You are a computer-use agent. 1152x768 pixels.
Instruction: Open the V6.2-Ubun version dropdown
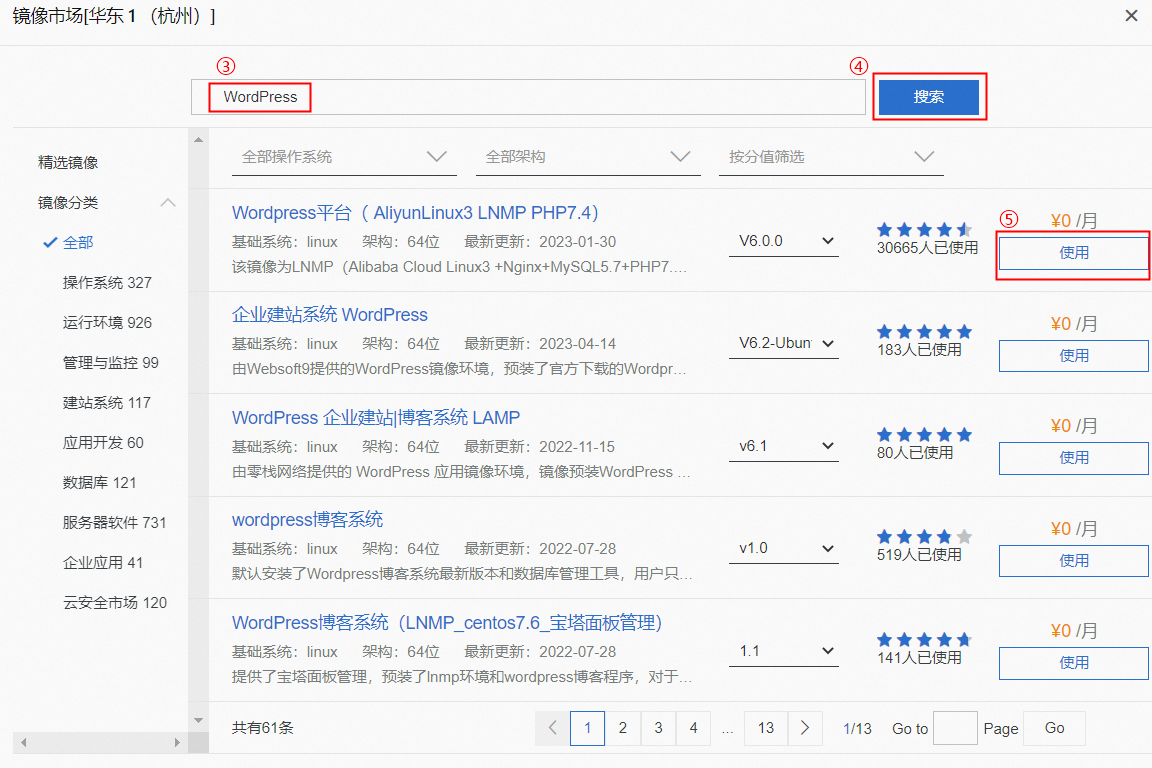[x=783, y=343]
